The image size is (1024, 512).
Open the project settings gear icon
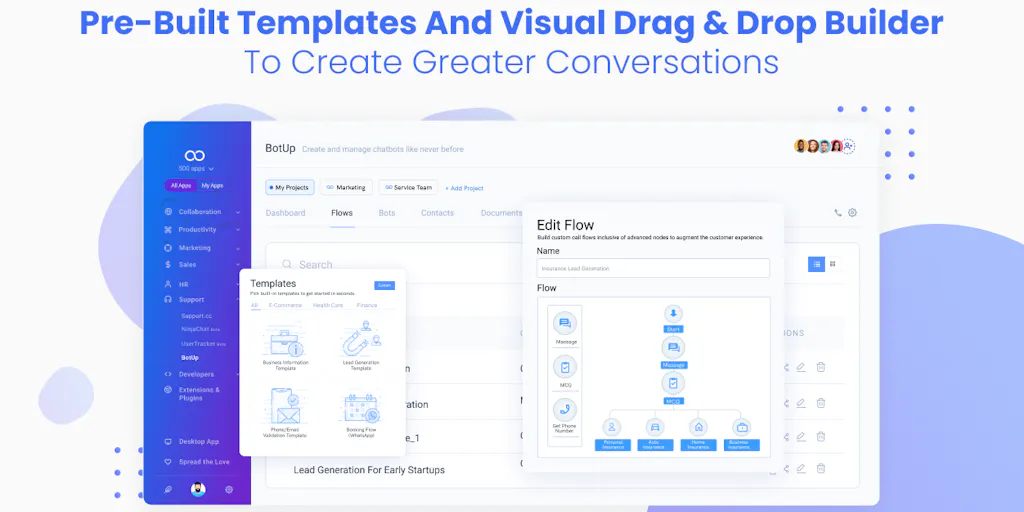click(x=852, y=213)
